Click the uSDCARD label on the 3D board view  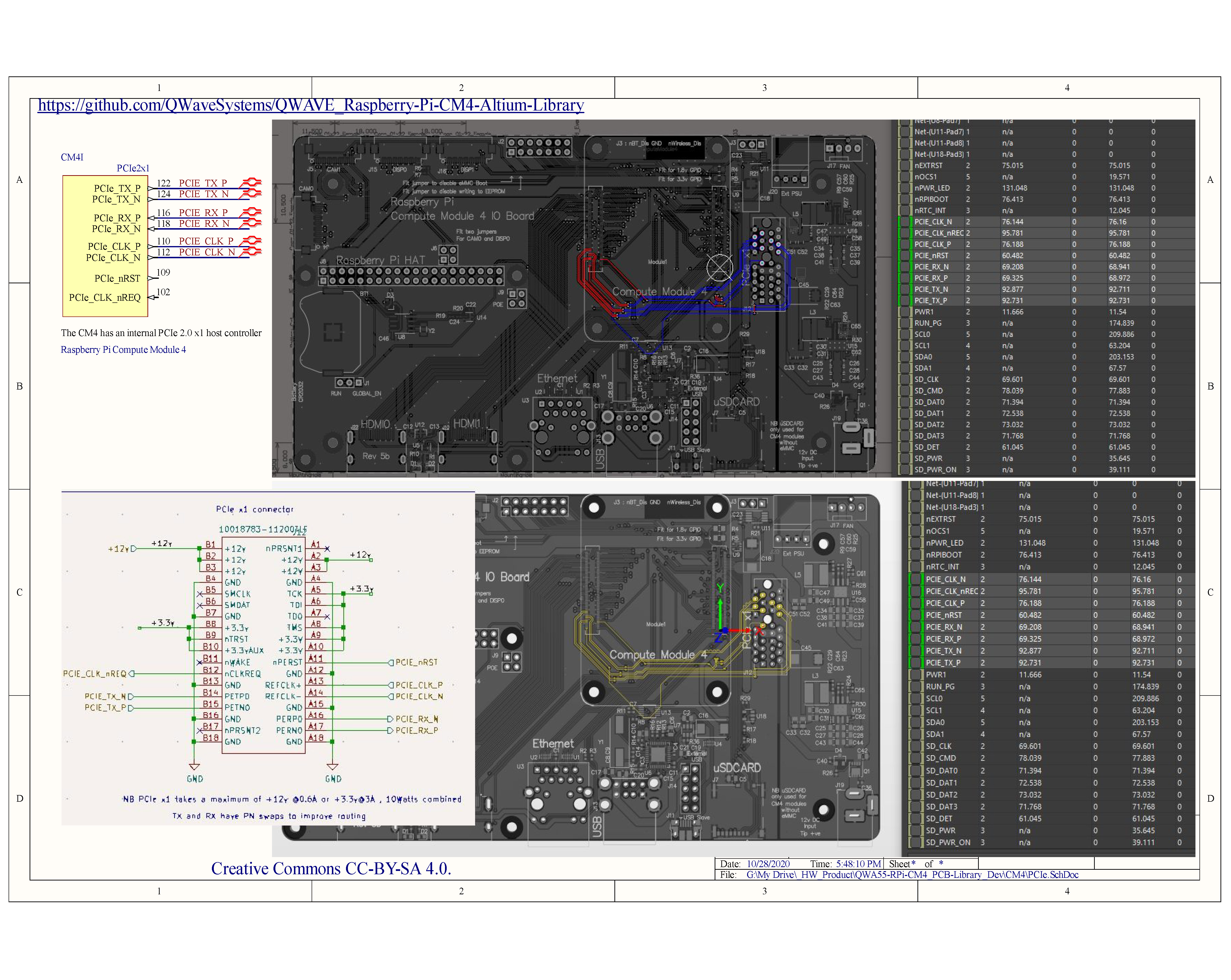(737, 768)
